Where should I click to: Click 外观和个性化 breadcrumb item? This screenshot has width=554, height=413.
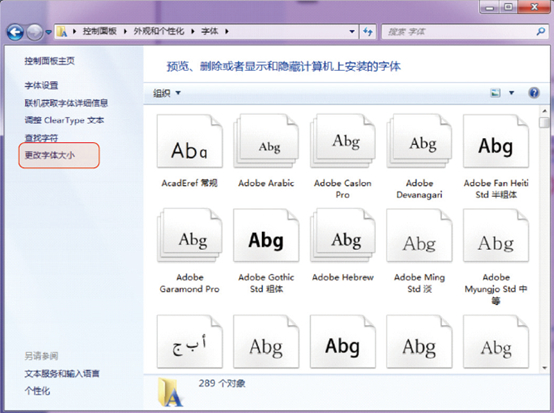(159, 31)
